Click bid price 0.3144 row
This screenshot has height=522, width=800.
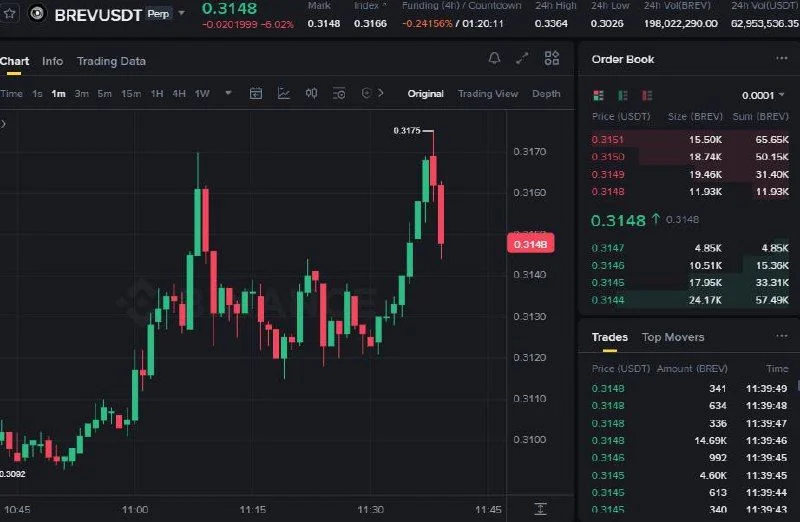click(x=690, y=300)
